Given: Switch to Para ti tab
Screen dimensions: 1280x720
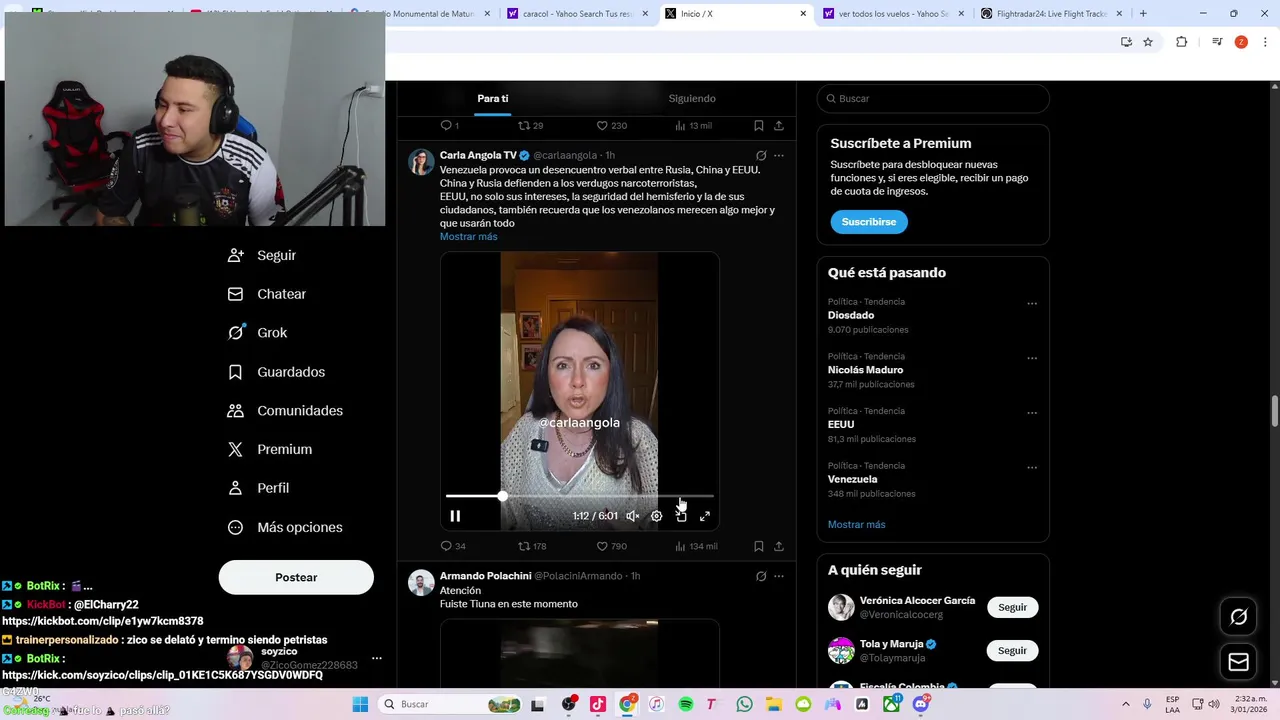Looking at the screenshot, I should pos(493,98).
